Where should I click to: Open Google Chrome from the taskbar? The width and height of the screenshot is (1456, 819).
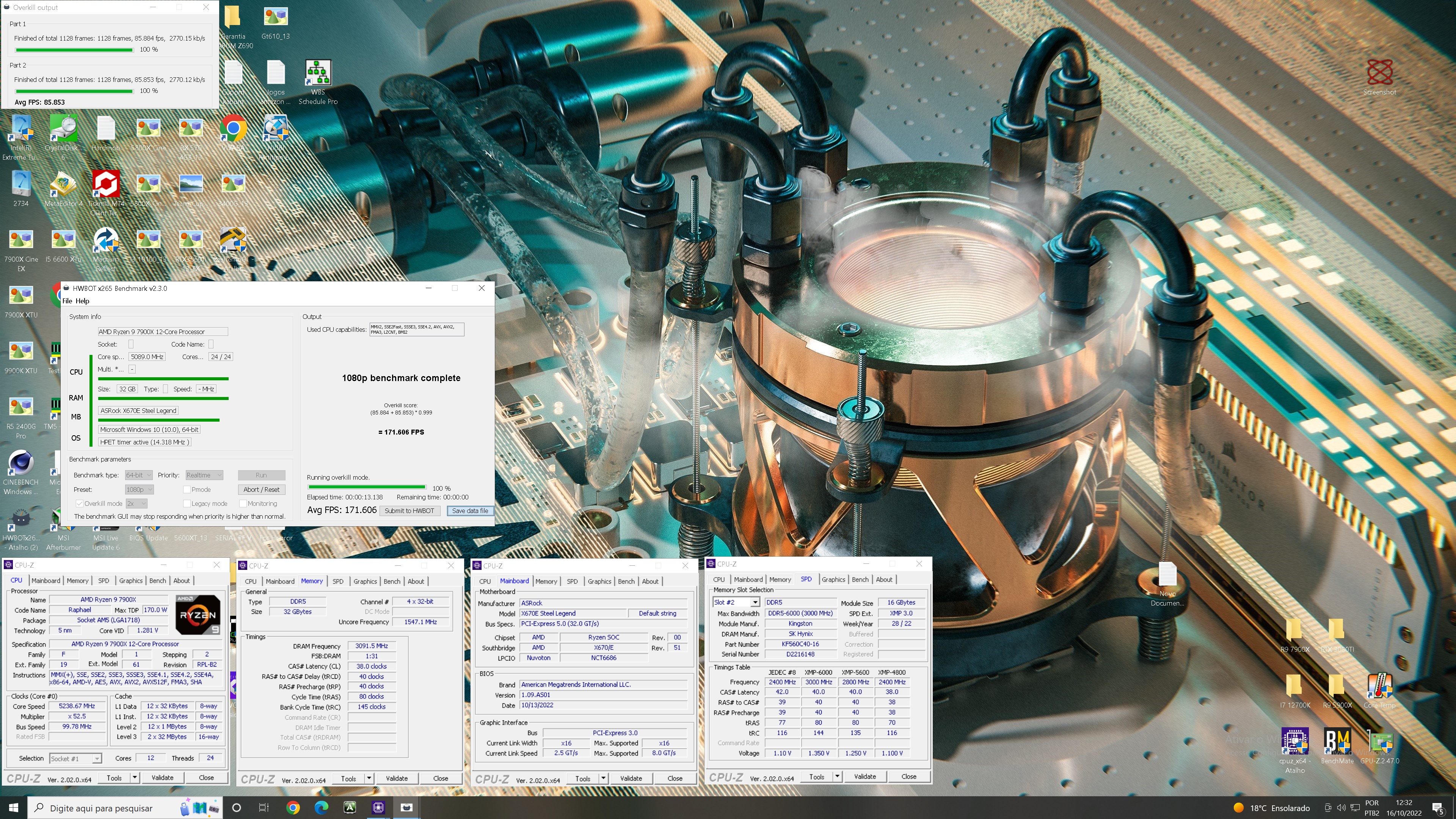[293, 808]
